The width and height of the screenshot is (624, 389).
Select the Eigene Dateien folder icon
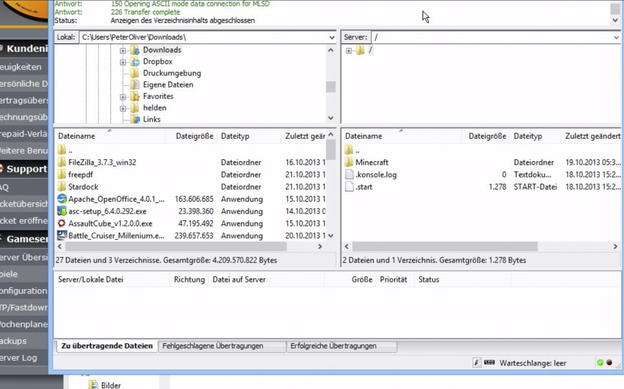tap(135, 85)
